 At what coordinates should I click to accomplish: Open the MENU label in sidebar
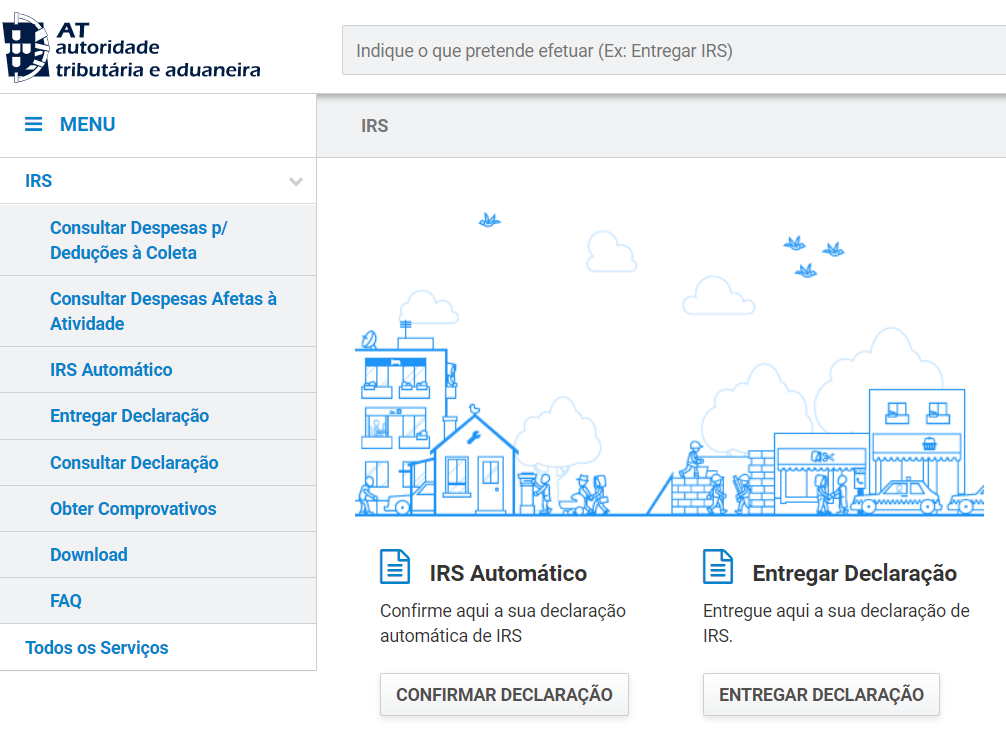[87, 125]
